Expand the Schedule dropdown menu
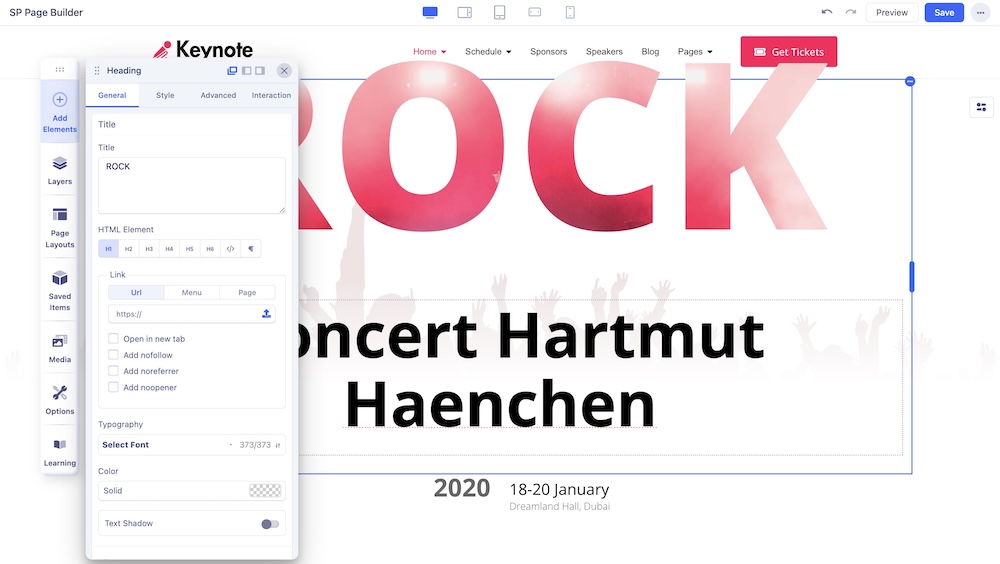The width and height of the screenshot is (1000, 564). point(488,52)
